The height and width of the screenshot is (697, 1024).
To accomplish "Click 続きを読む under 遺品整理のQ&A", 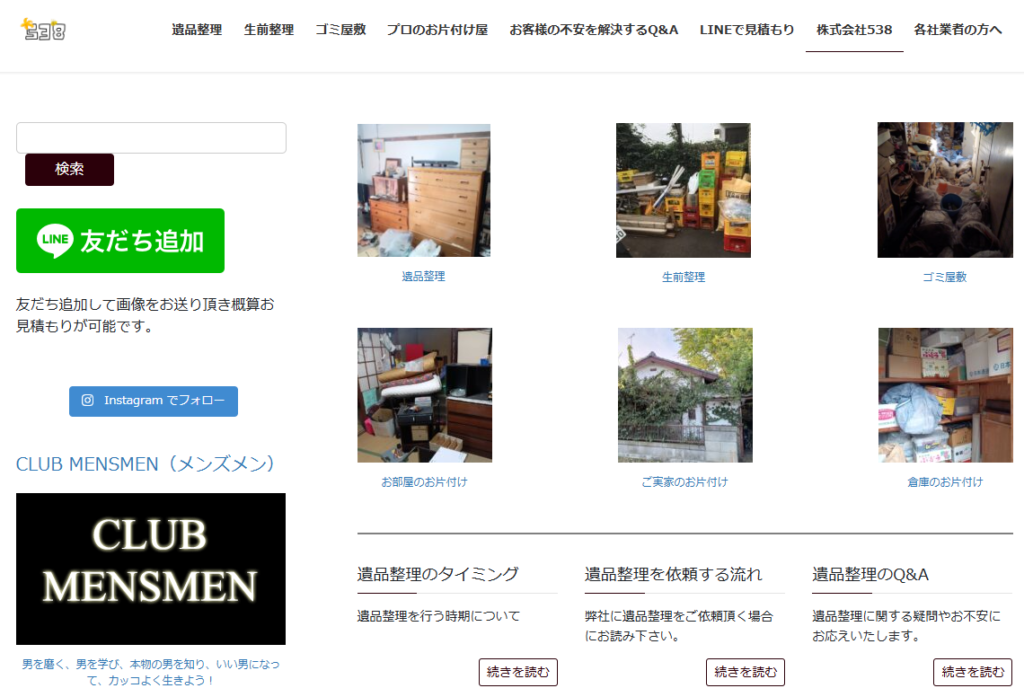I will point(972,672).
